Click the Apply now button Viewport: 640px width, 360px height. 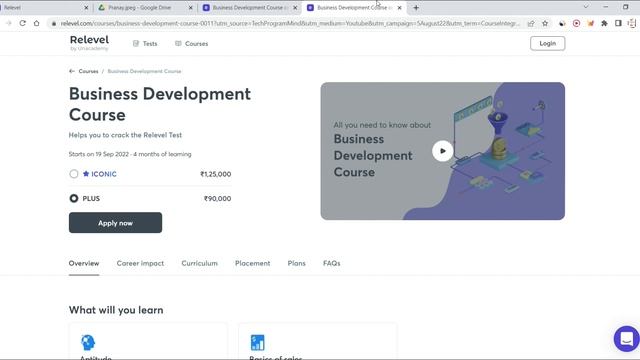point(115,222)
